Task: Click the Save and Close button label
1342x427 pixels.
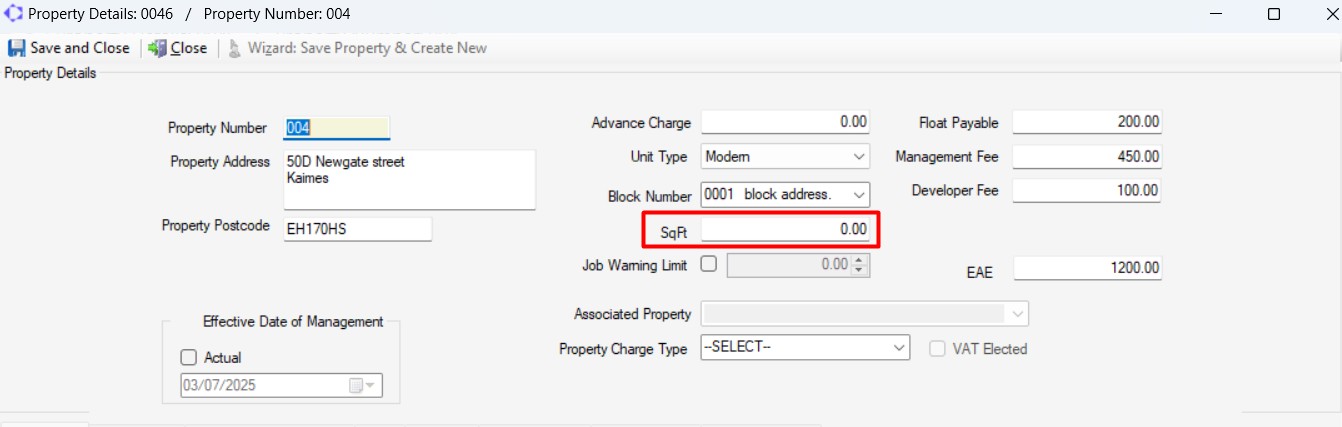Action: 80,48
